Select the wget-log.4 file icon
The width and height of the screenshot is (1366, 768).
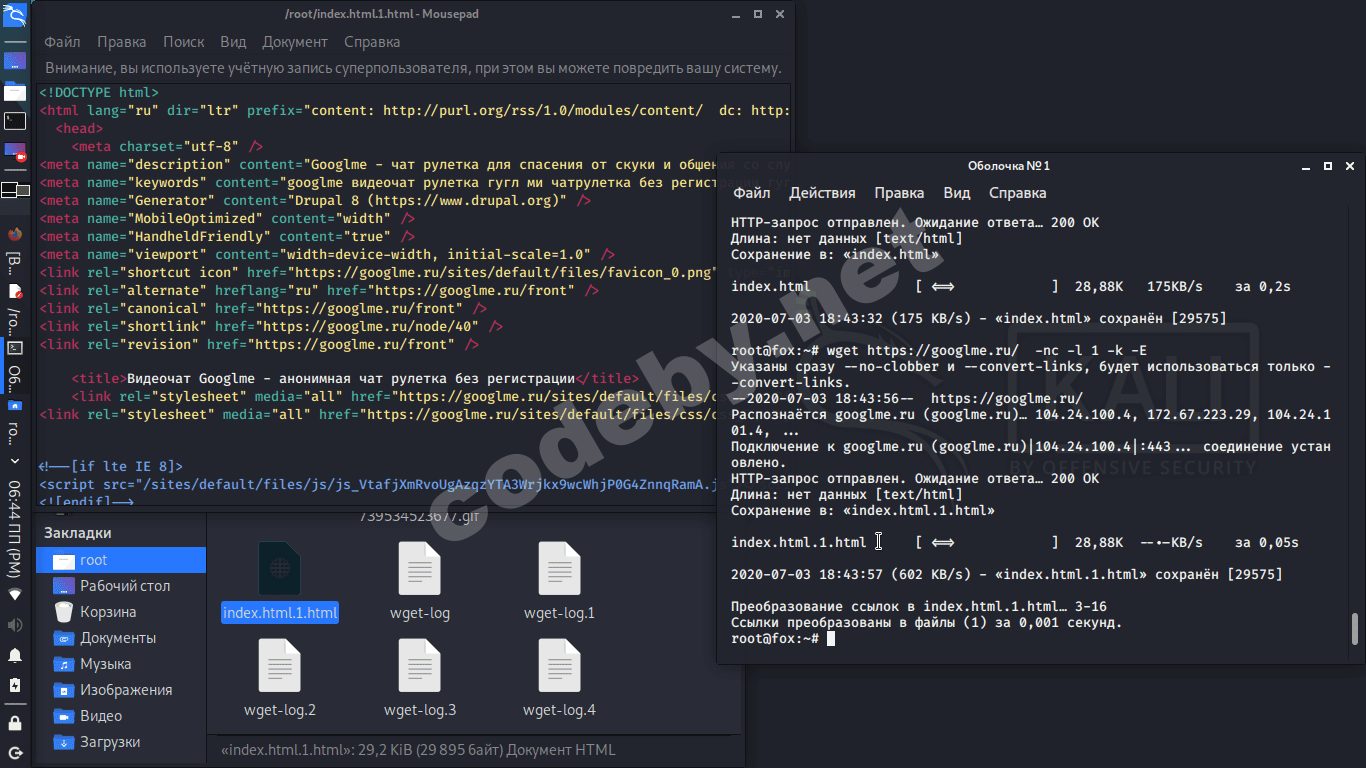(x=559, y=665)
